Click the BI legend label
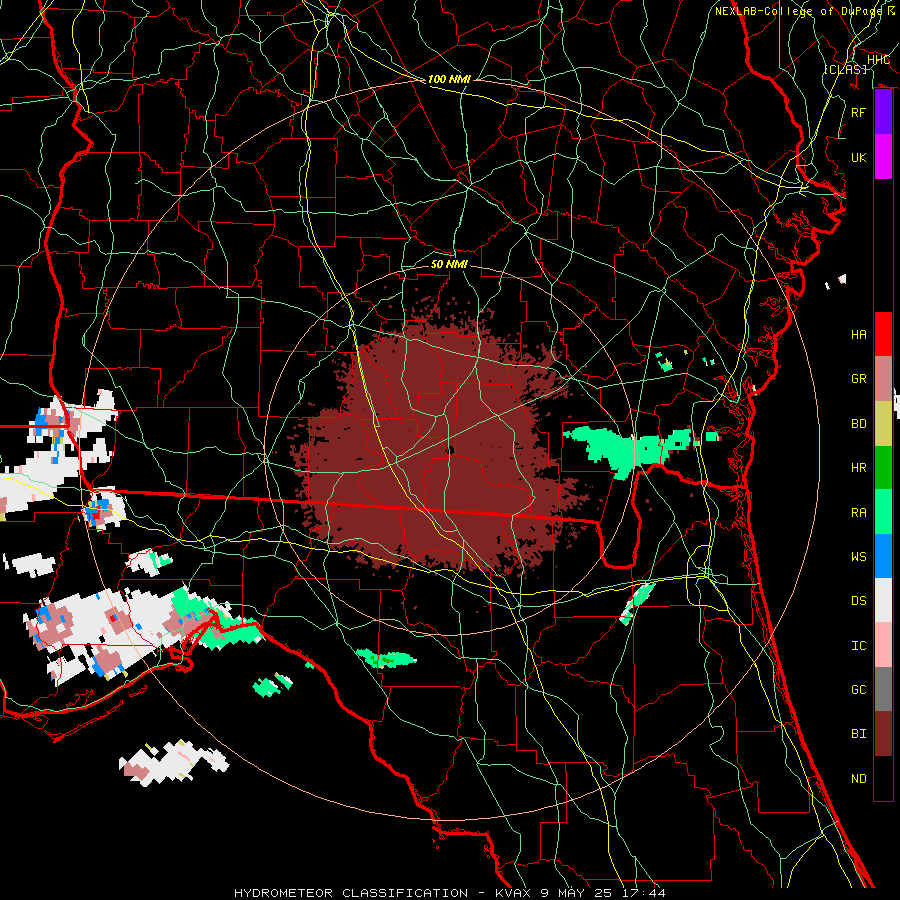The height and width of the screenshot is (900, 900). [858, 734]
